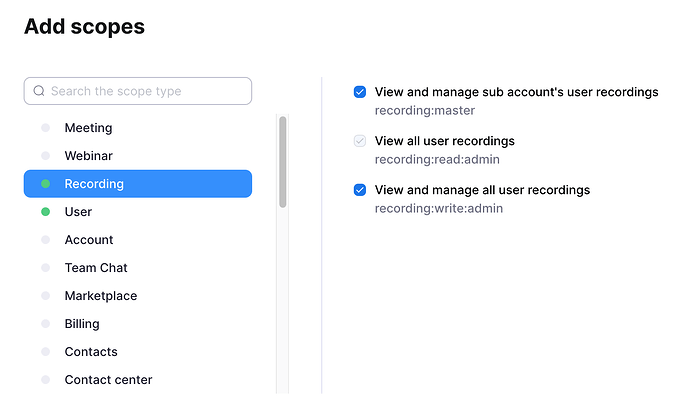
Task: Click the scope list scrollbar thumb
Action: tap(283, 162)
